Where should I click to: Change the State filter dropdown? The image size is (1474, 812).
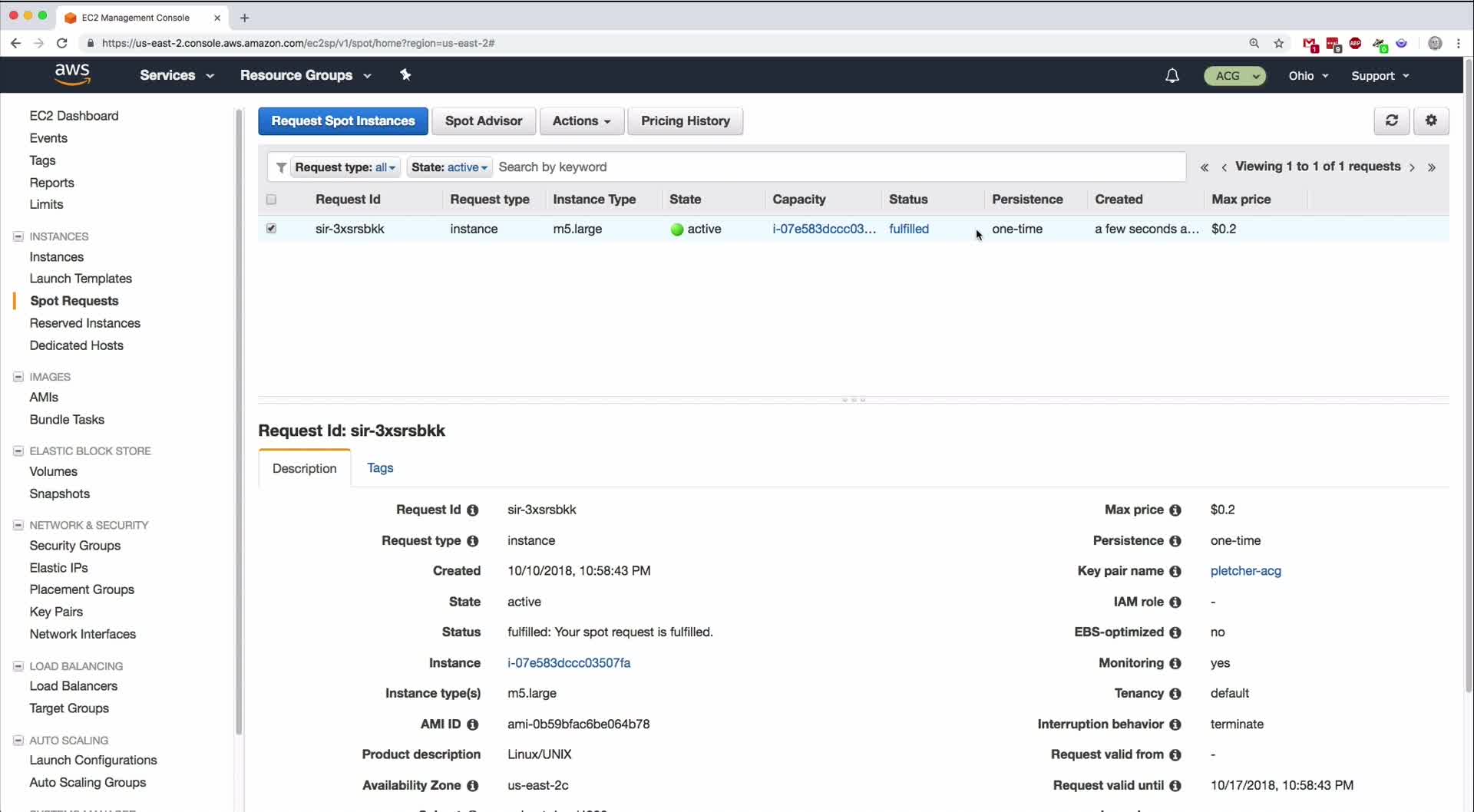[x=449, y=167]
